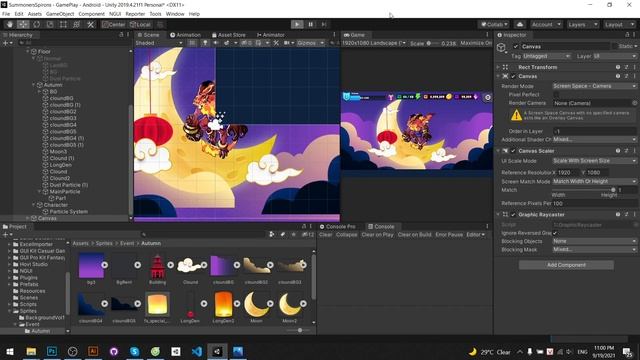Switch to the Animator tab
Viewport: 640px width, 360px height.
(x=271, y=35)
